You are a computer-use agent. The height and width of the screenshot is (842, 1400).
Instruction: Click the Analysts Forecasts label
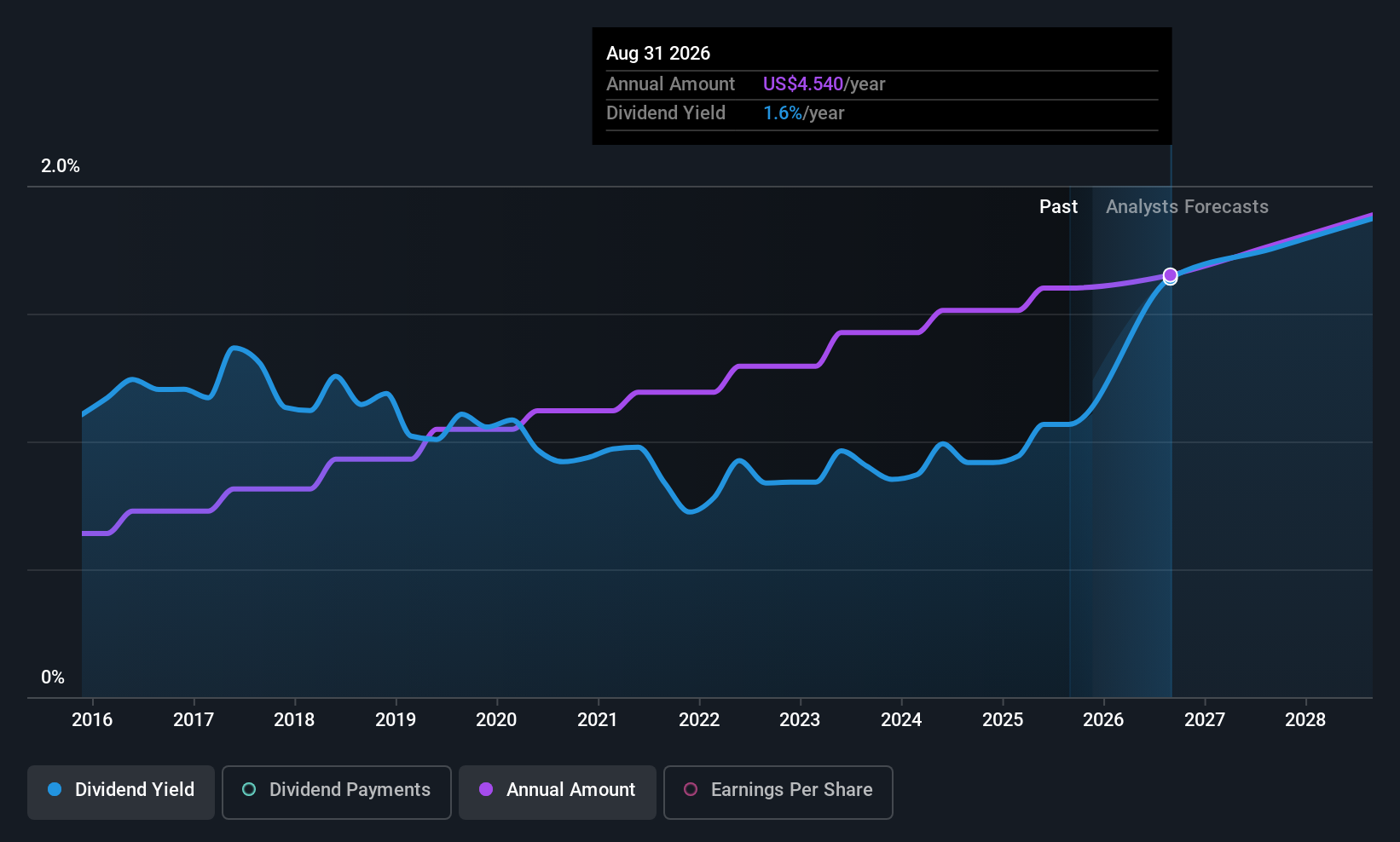(x=1187, y=207)
